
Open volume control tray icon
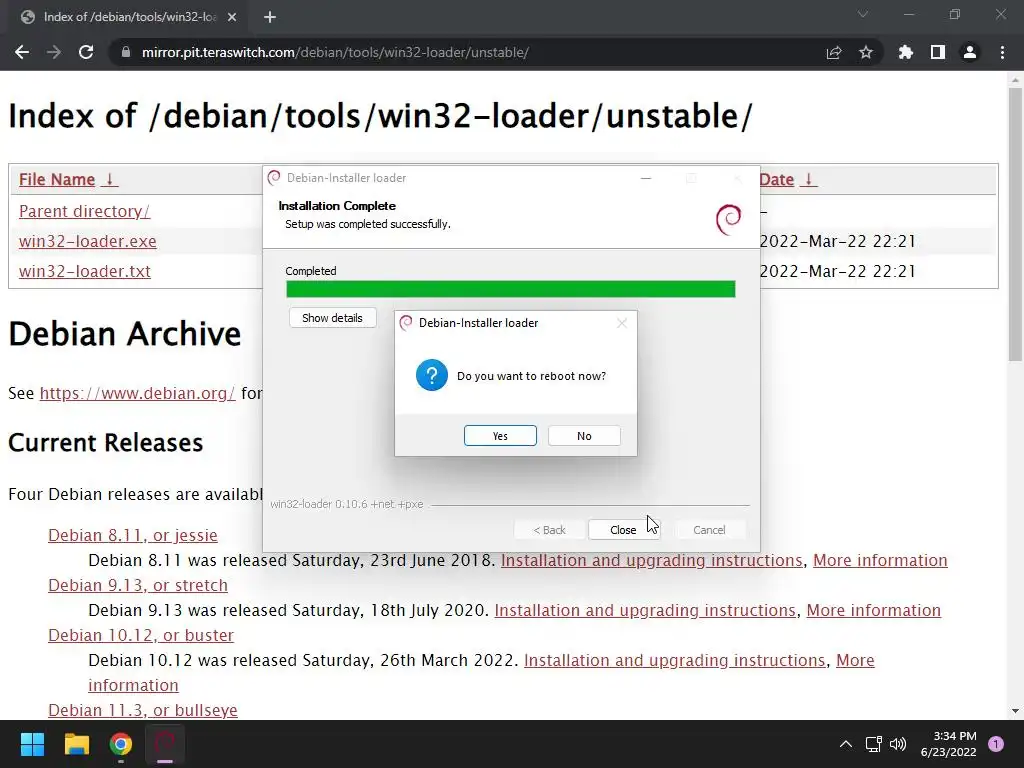pyautogui.click(x=899, y=744)
